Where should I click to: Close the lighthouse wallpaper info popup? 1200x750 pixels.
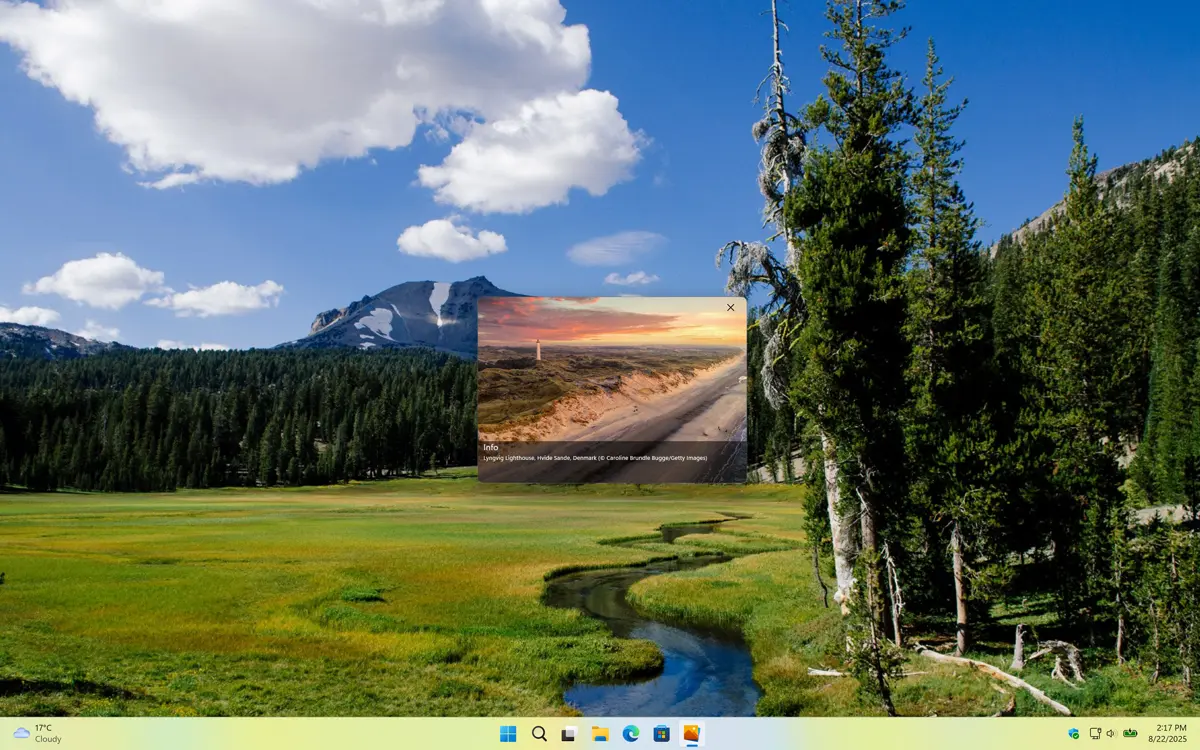[x=730, y=308]
